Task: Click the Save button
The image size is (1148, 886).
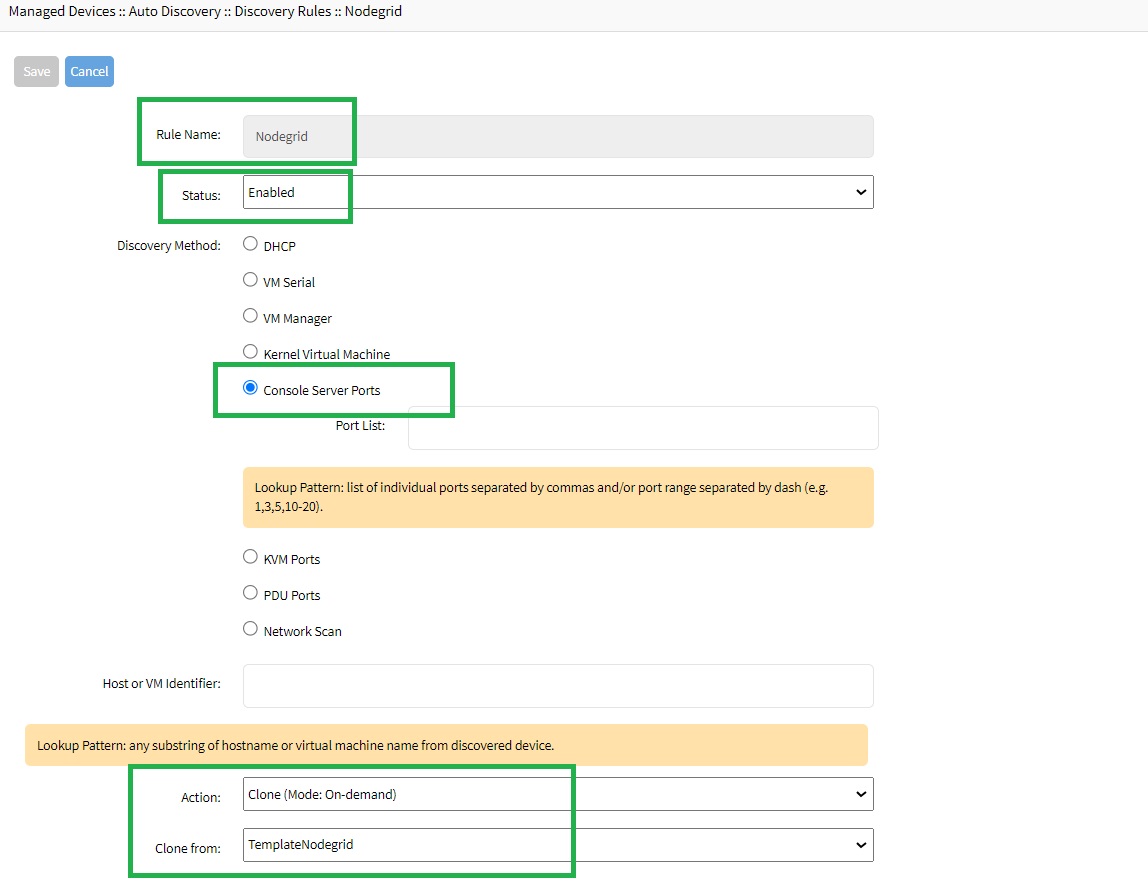Action: click(x=36, y=71)
